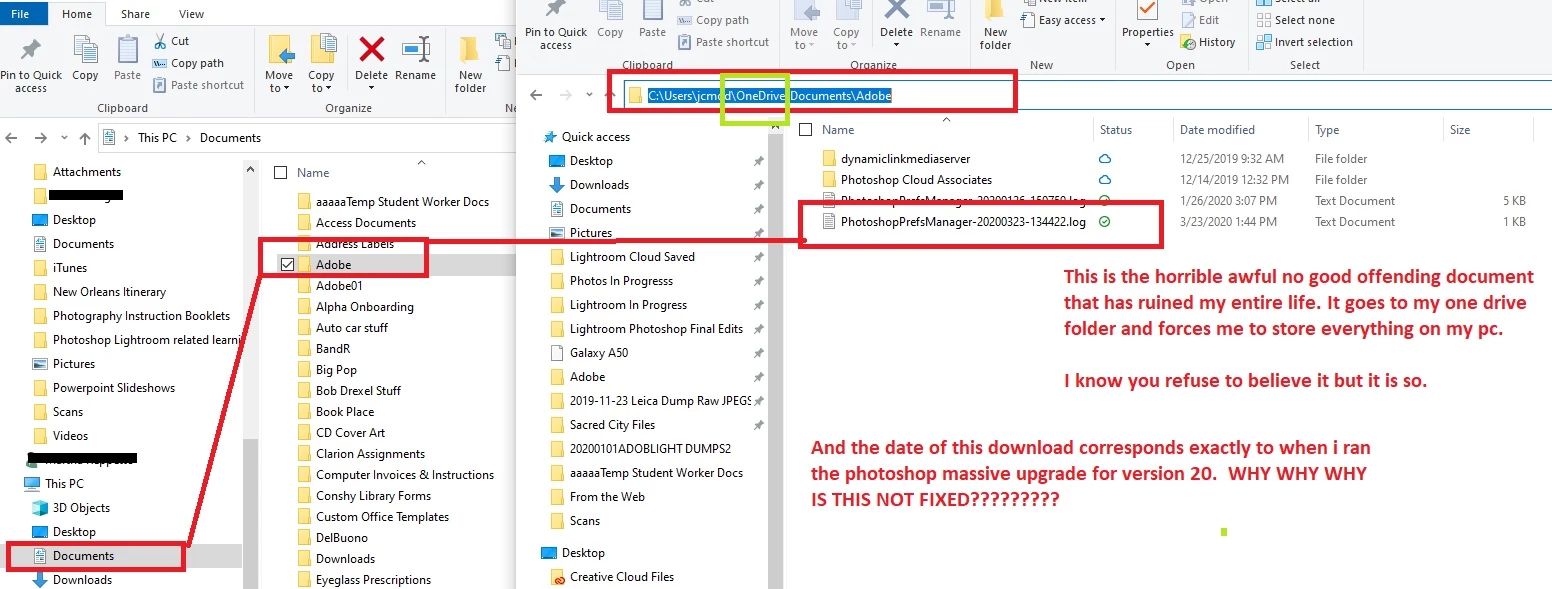Screen dimensions: 1552x589
Task: Select Creative Cloud Files in Adobe window
Action: click(x=622, y=577)
